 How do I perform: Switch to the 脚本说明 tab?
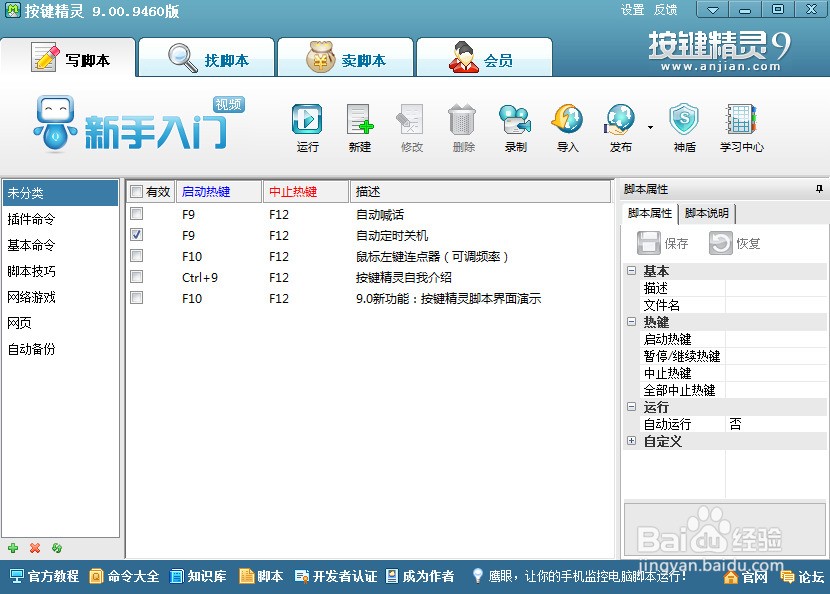(x=707, y=213)
